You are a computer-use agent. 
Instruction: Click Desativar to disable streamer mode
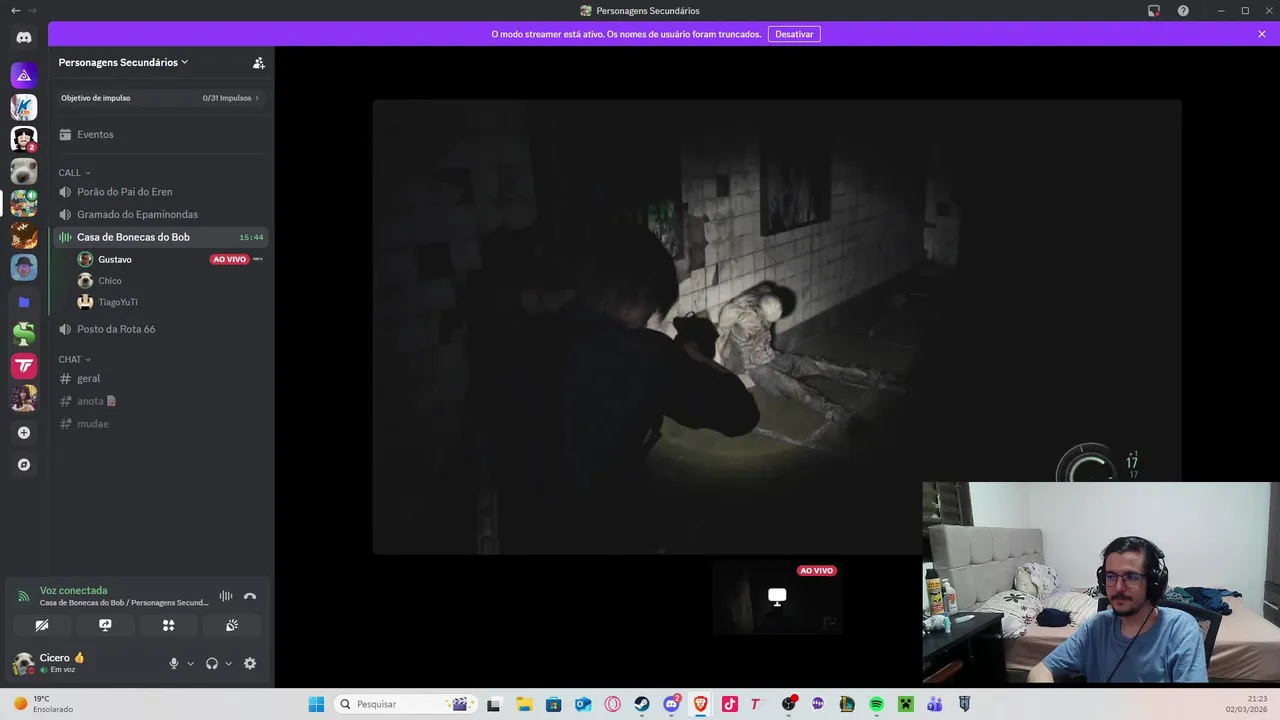point(794,34)
